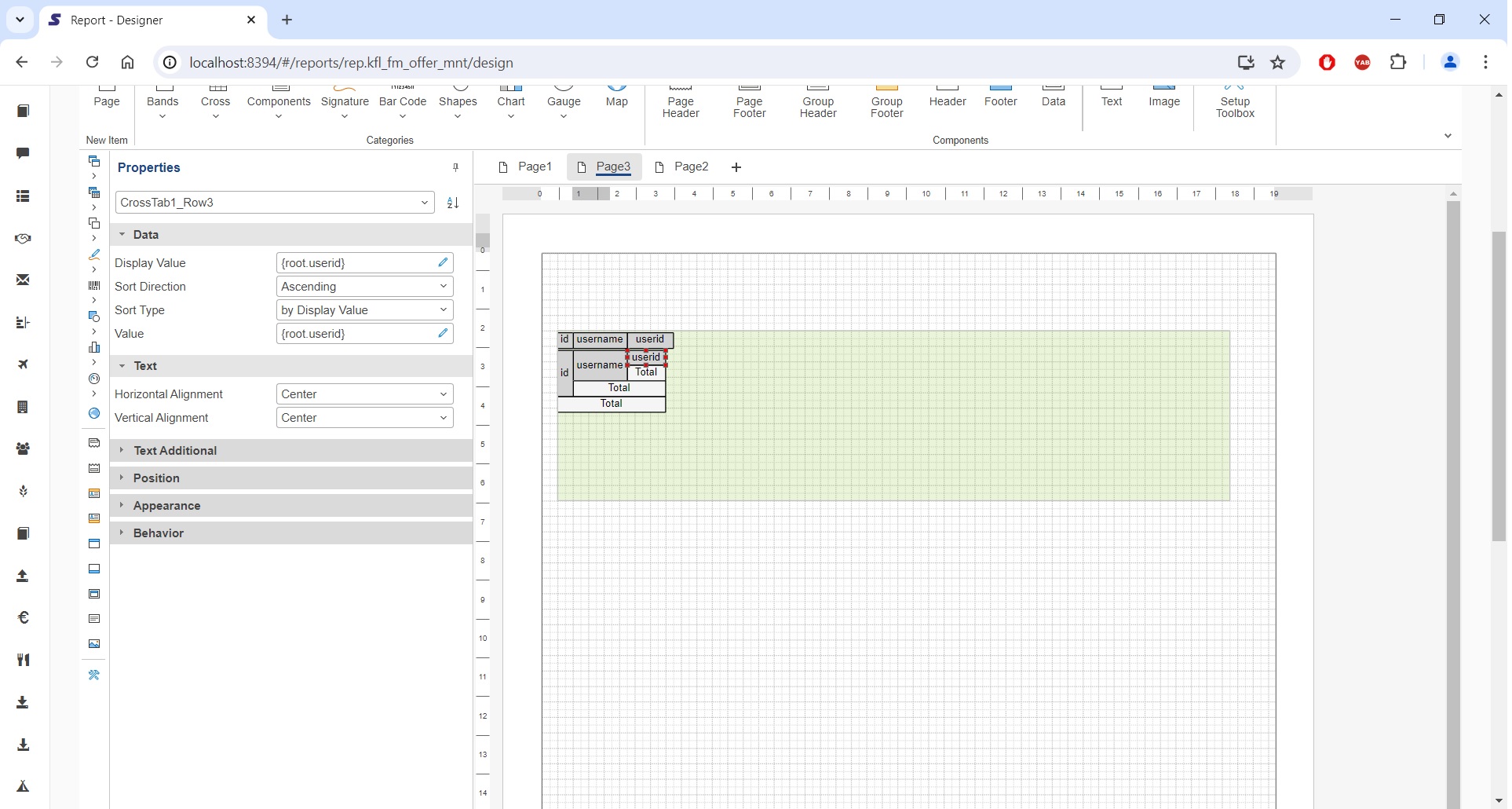
Task: Open the euro currency sidebar icon
Action: [23, 617]
